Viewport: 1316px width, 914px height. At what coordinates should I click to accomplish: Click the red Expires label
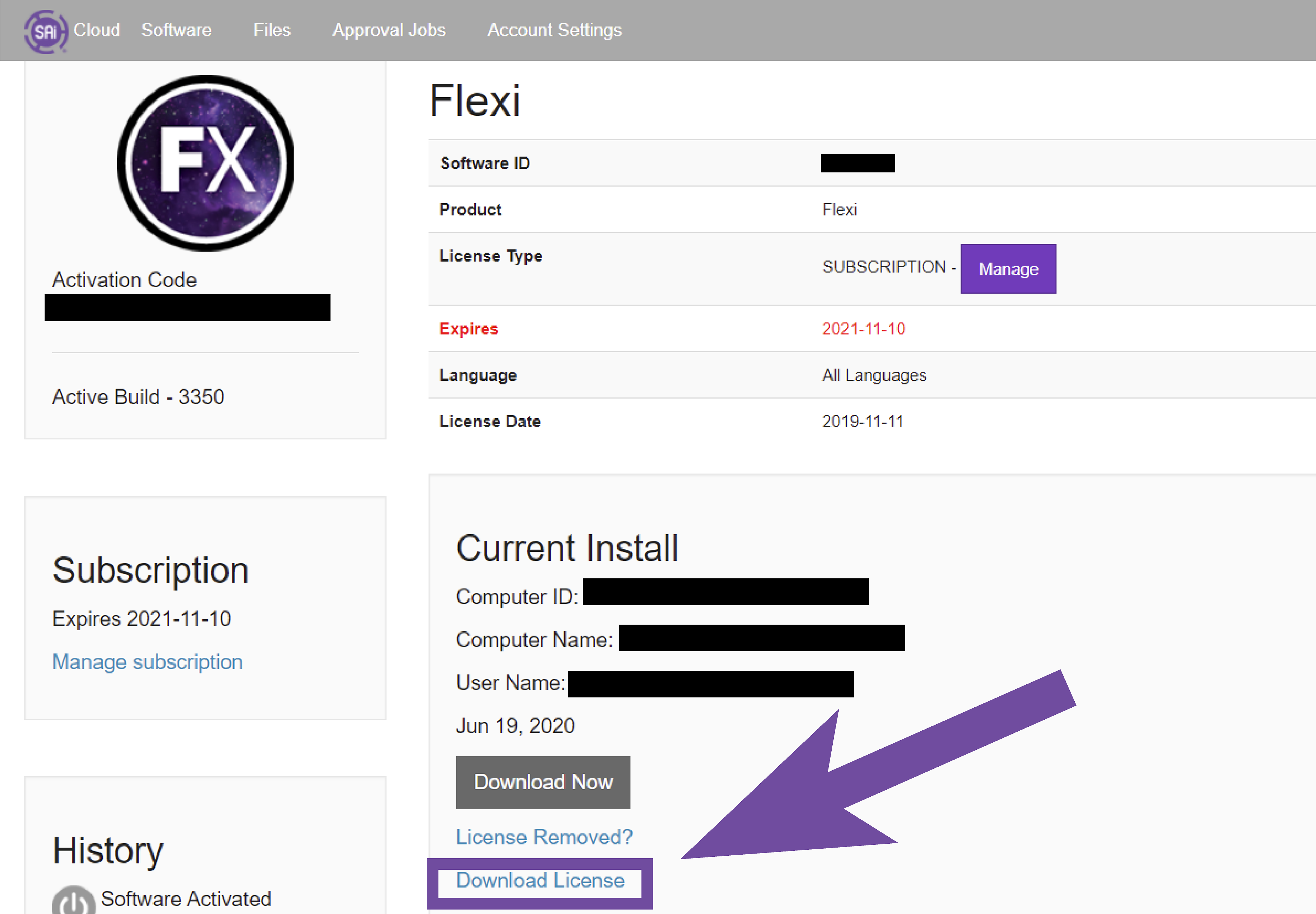[468, 329]
